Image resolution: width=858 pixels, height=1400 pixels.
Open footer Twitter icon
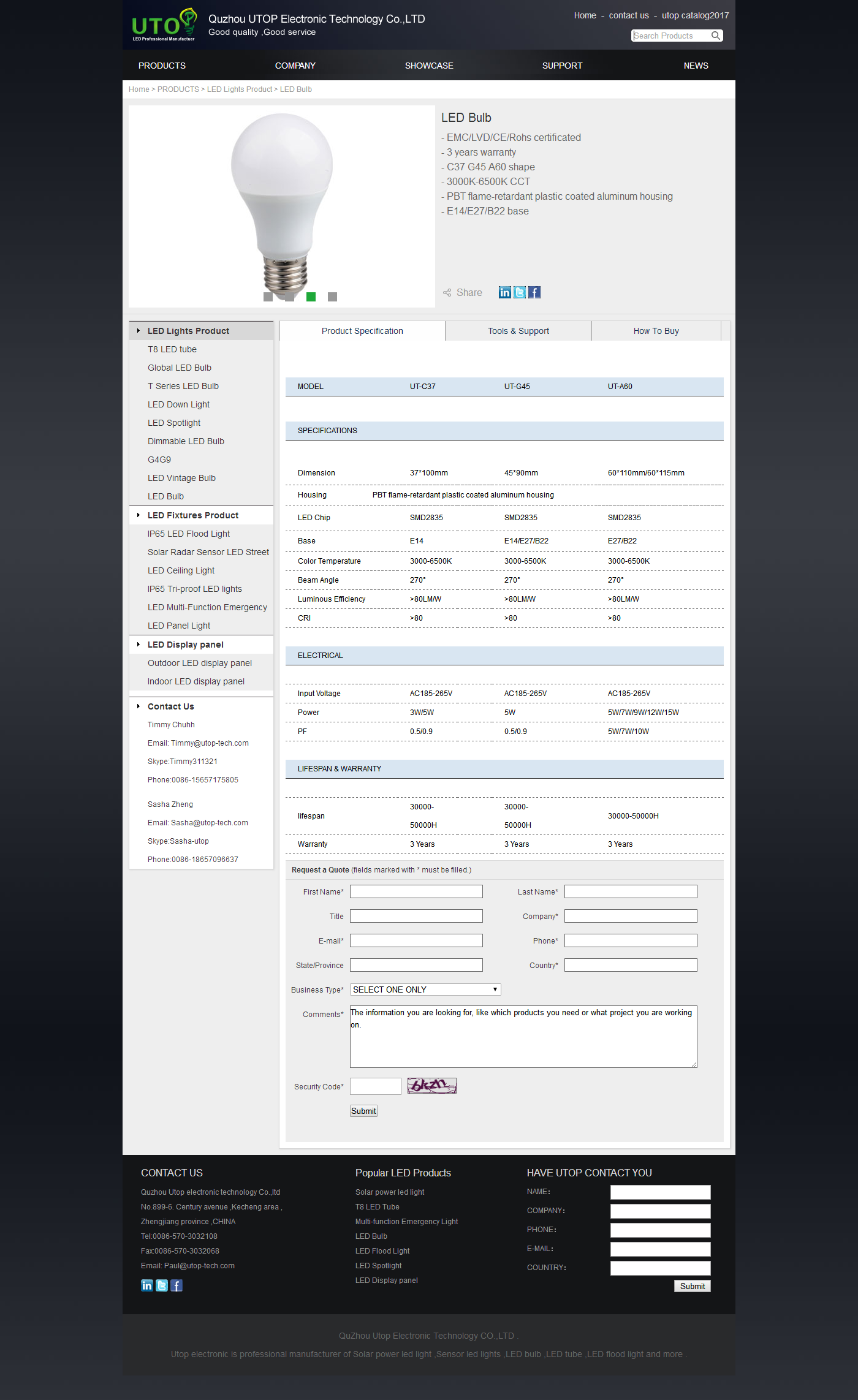coord(162,1285)
